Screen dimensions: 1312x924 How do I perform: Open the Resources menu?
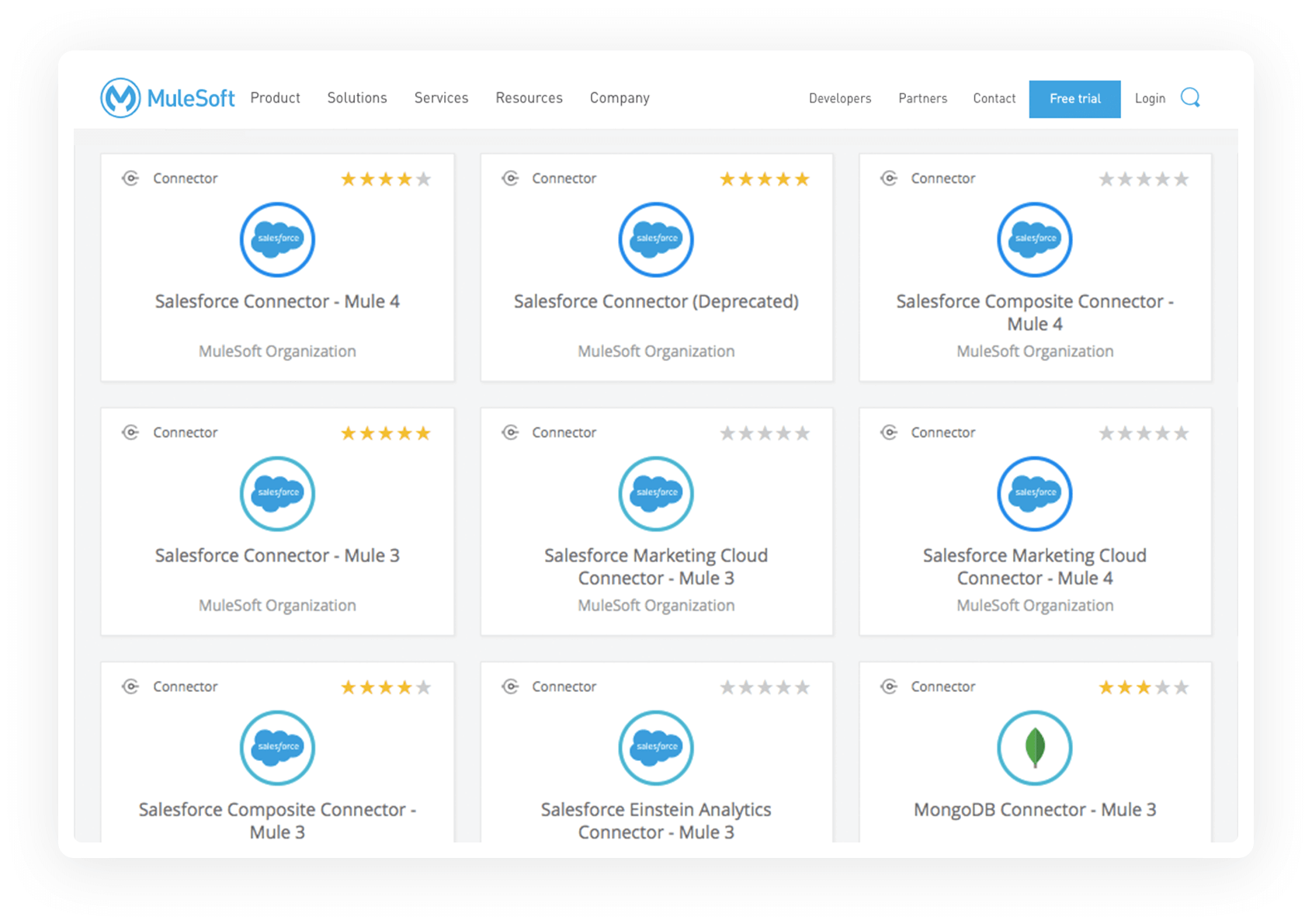click(x=529, y=98)
